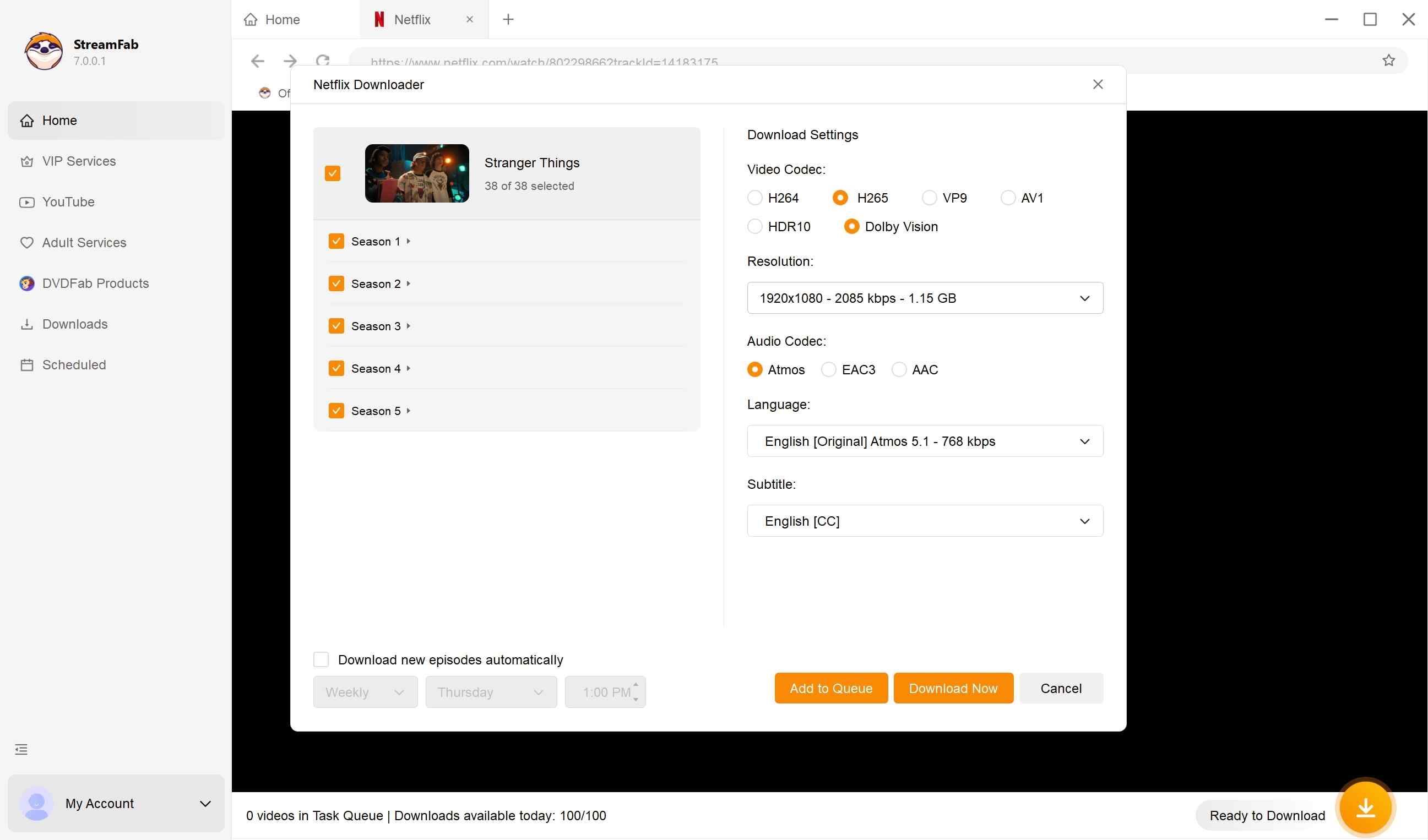Screen dimensions: 1428x840
Task: Uncheck Season 3 from the selection
Action: click(335, 326)
